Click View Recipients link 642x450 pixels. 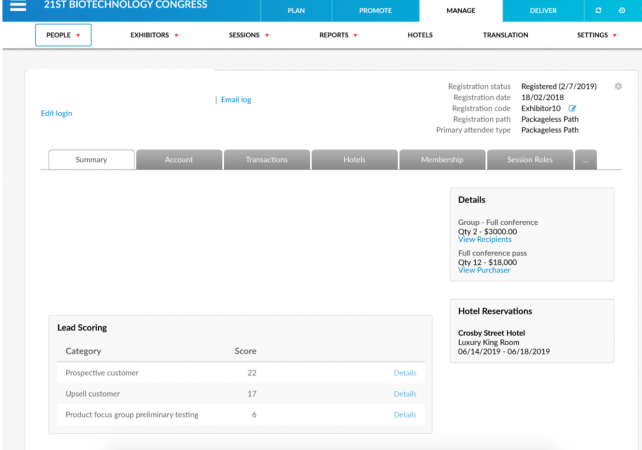pyautogui.click(x=484, y=240)
